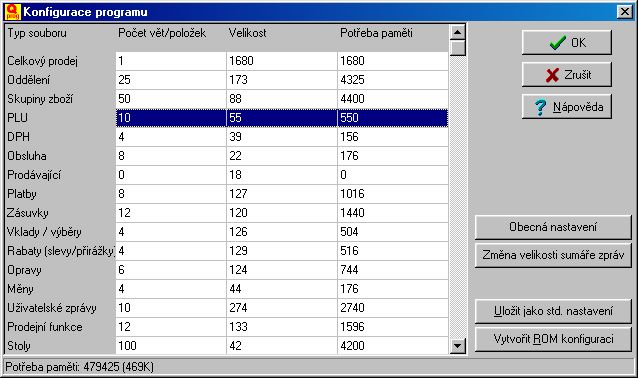The image size is (638, 378).
Task: Click the Q app icon in title bar
Action: tap(12, 11)
